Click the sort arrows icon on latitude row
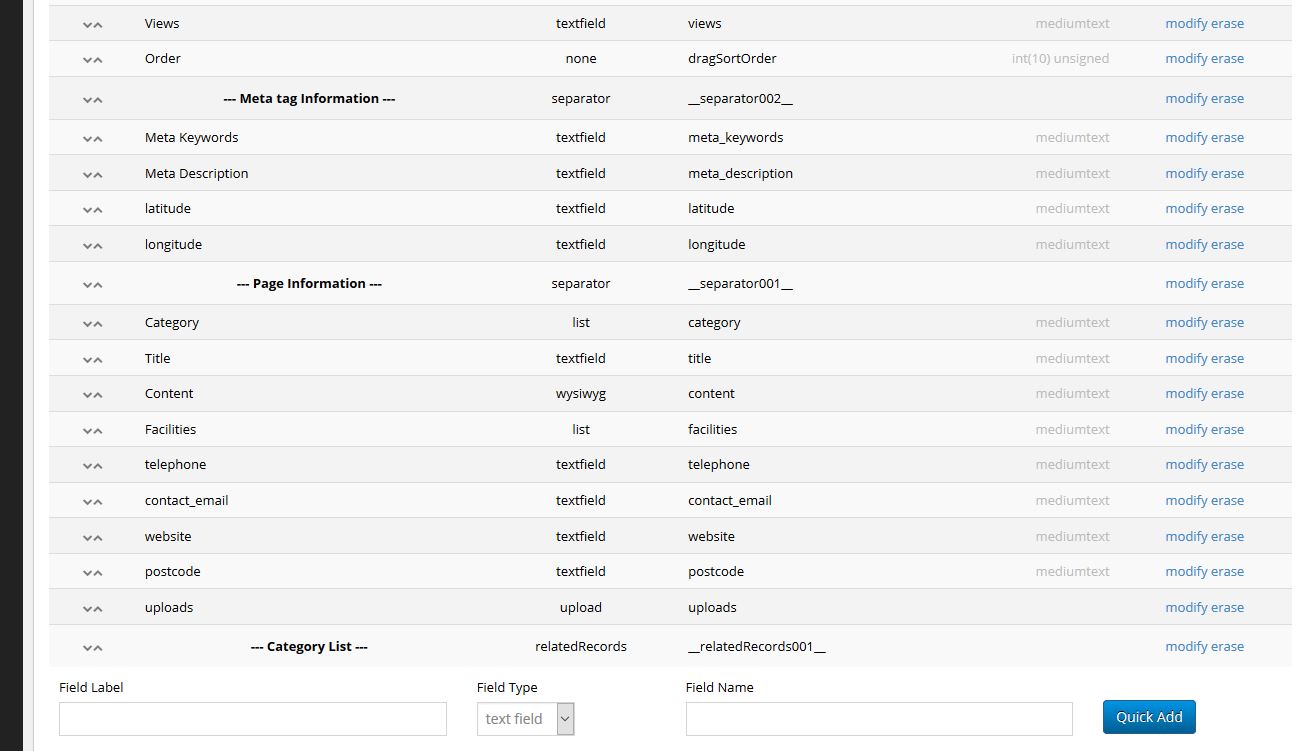 pyautogui.click(x=93, y=209)
